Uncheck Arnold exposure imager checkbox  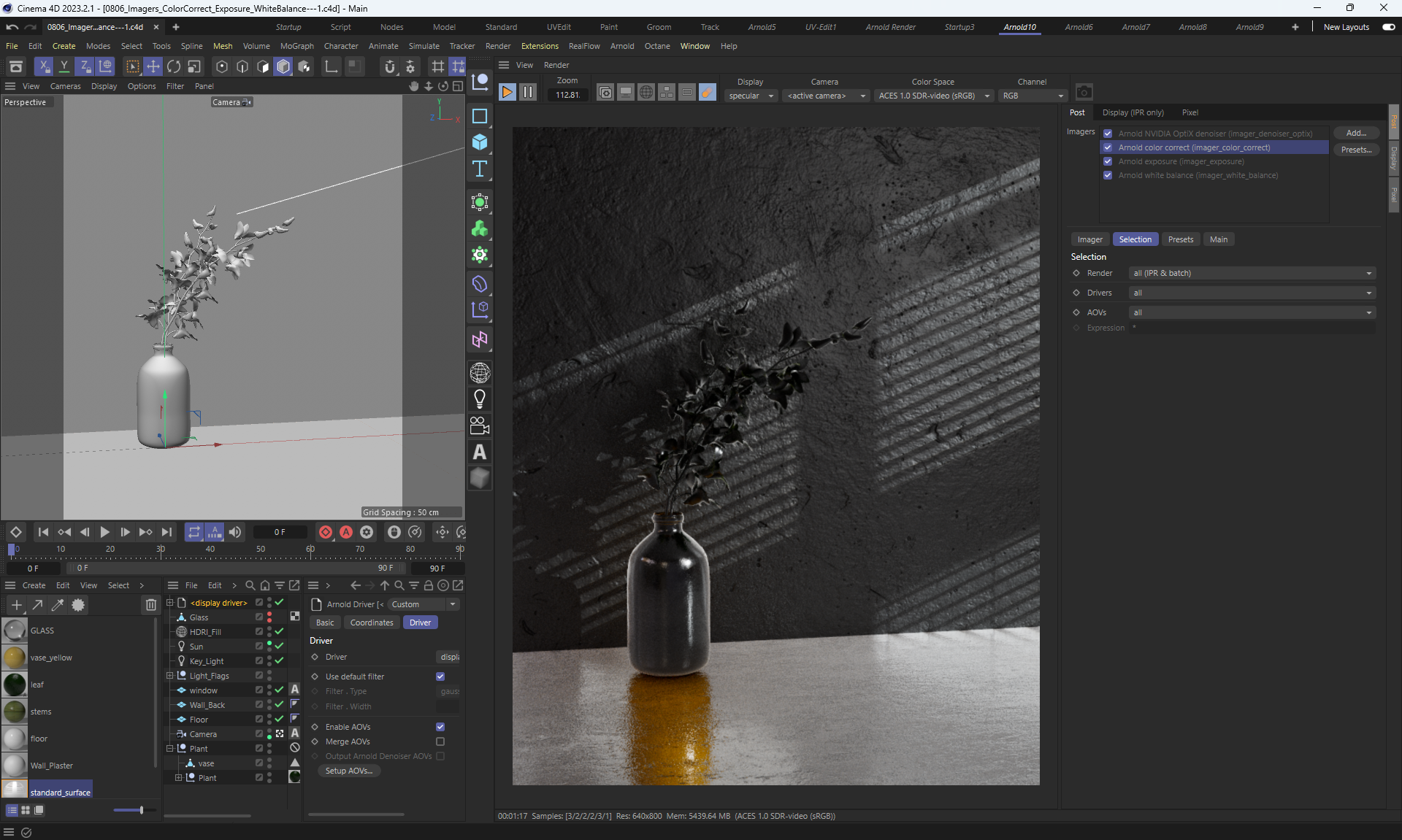(x=1108, y=161)
